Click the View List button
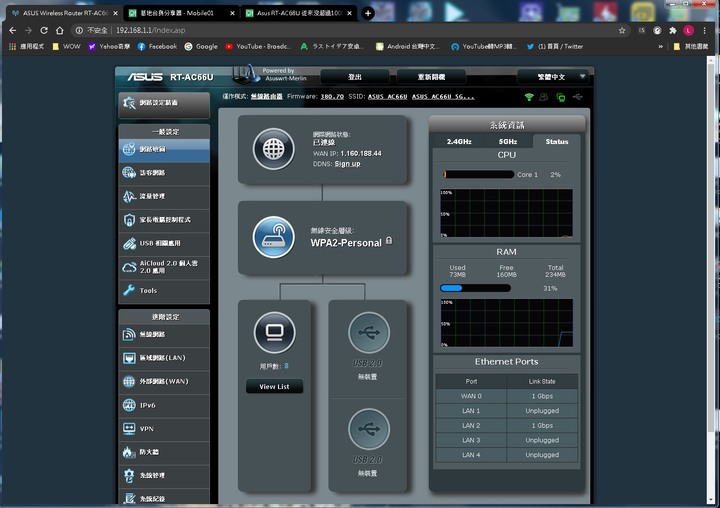Viewport: 720px width, 508px height. pos(274,387)
